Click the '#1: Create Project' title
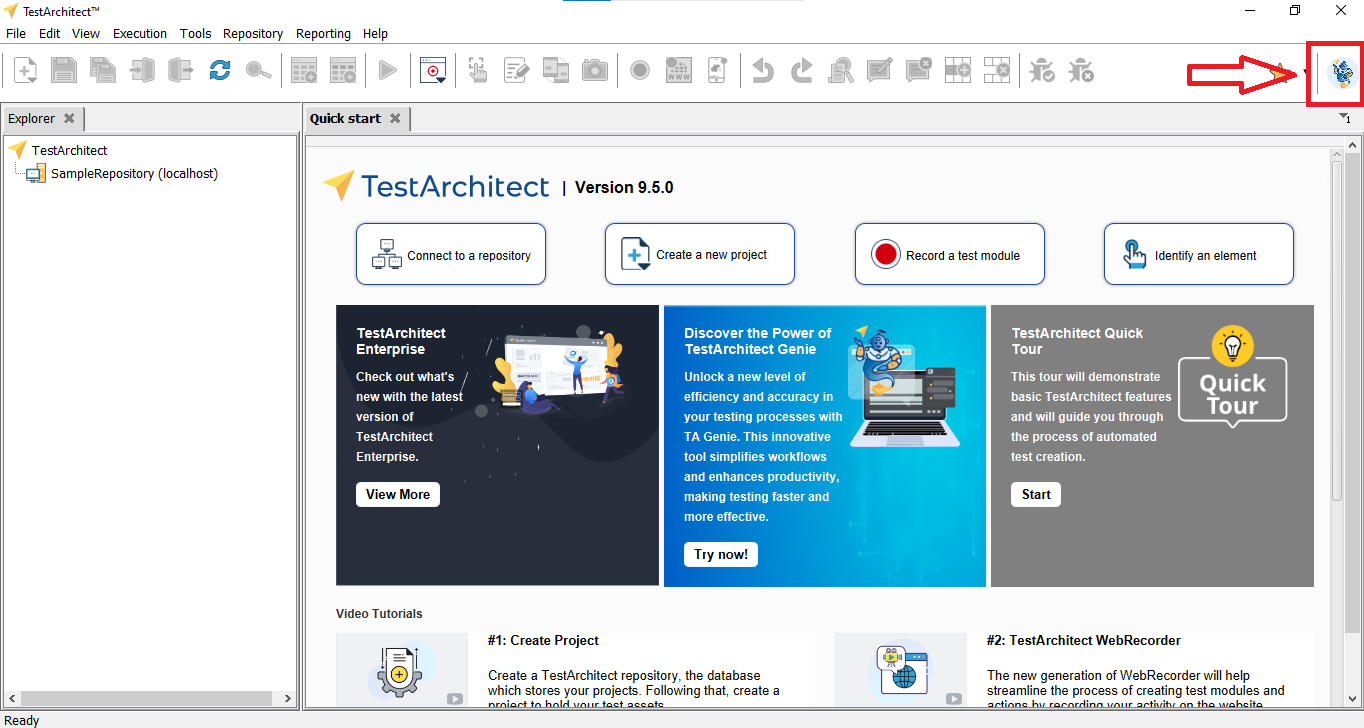 [543, 640]
